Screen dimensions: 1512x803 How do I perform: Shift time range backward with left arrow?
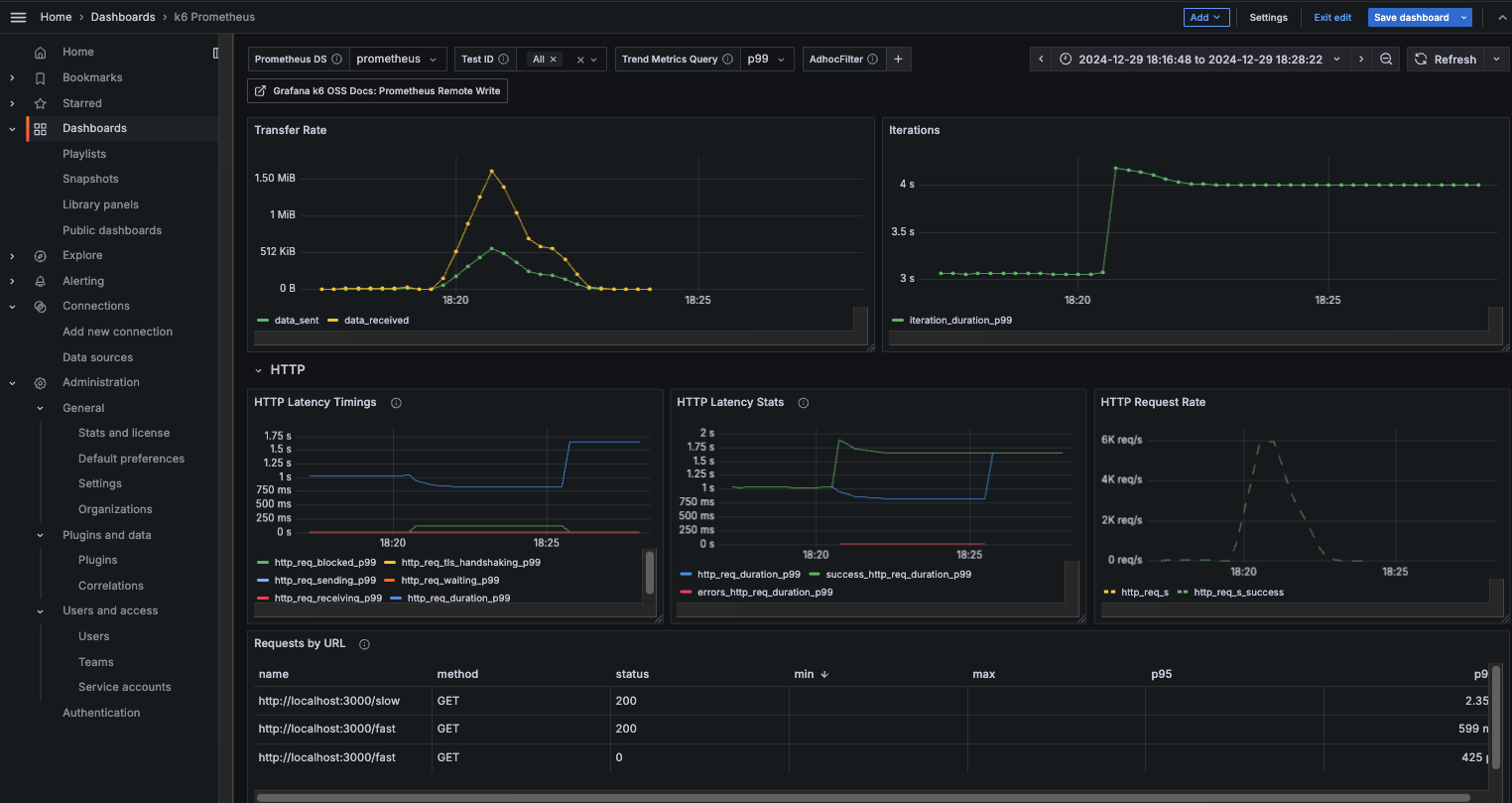click(1041, 60)
